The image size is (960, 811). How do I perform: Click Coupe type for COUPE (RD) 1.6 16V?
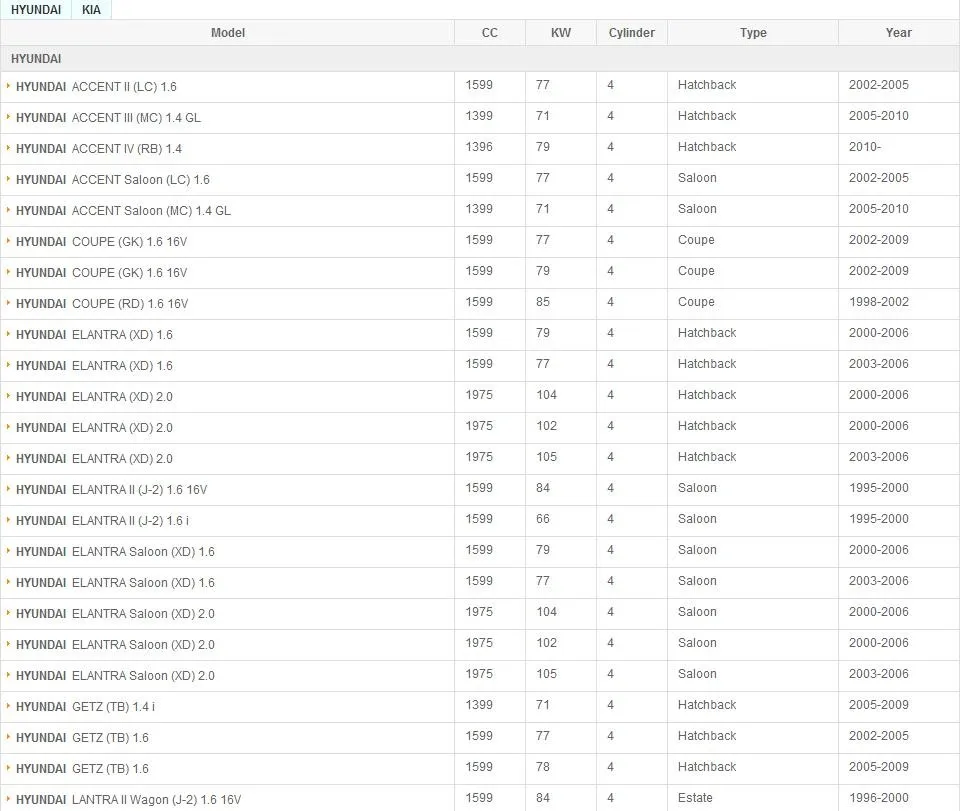coord(696,302)
